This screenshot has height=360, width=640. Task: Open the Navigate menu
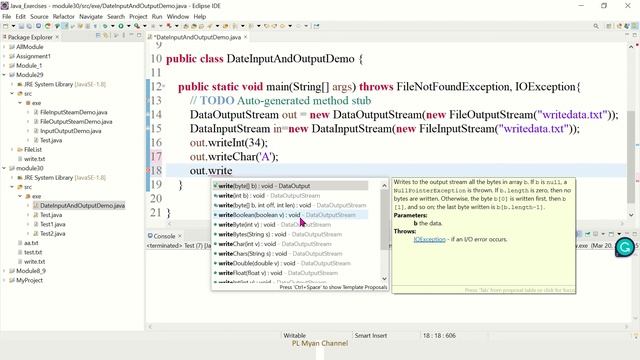(x=91, y=16)
